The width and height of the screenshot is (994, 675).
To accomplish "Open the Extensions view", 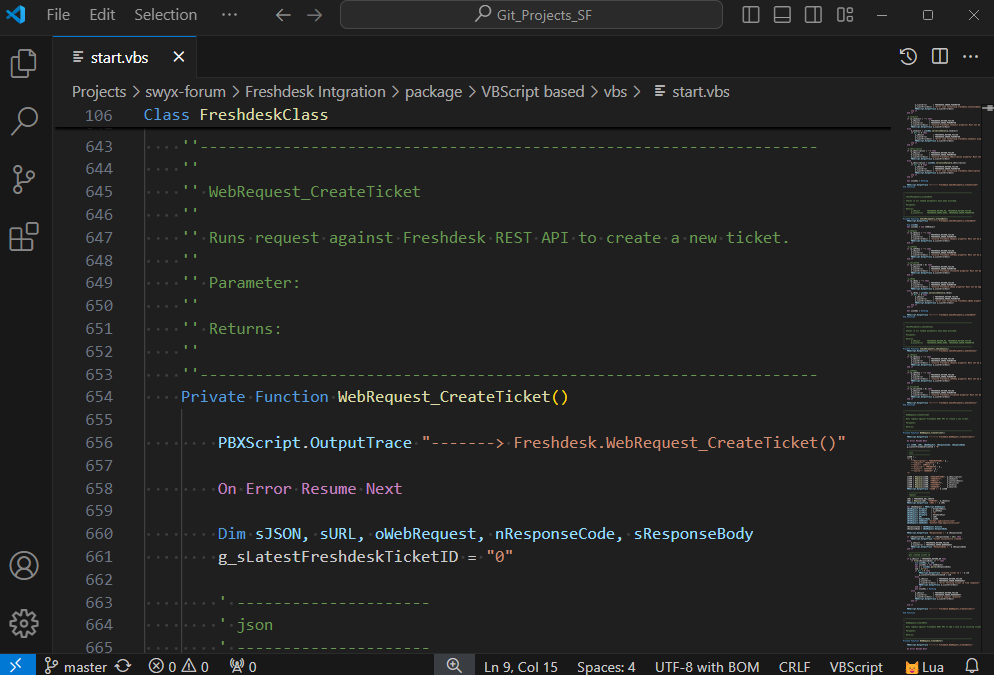I will 24,237.
